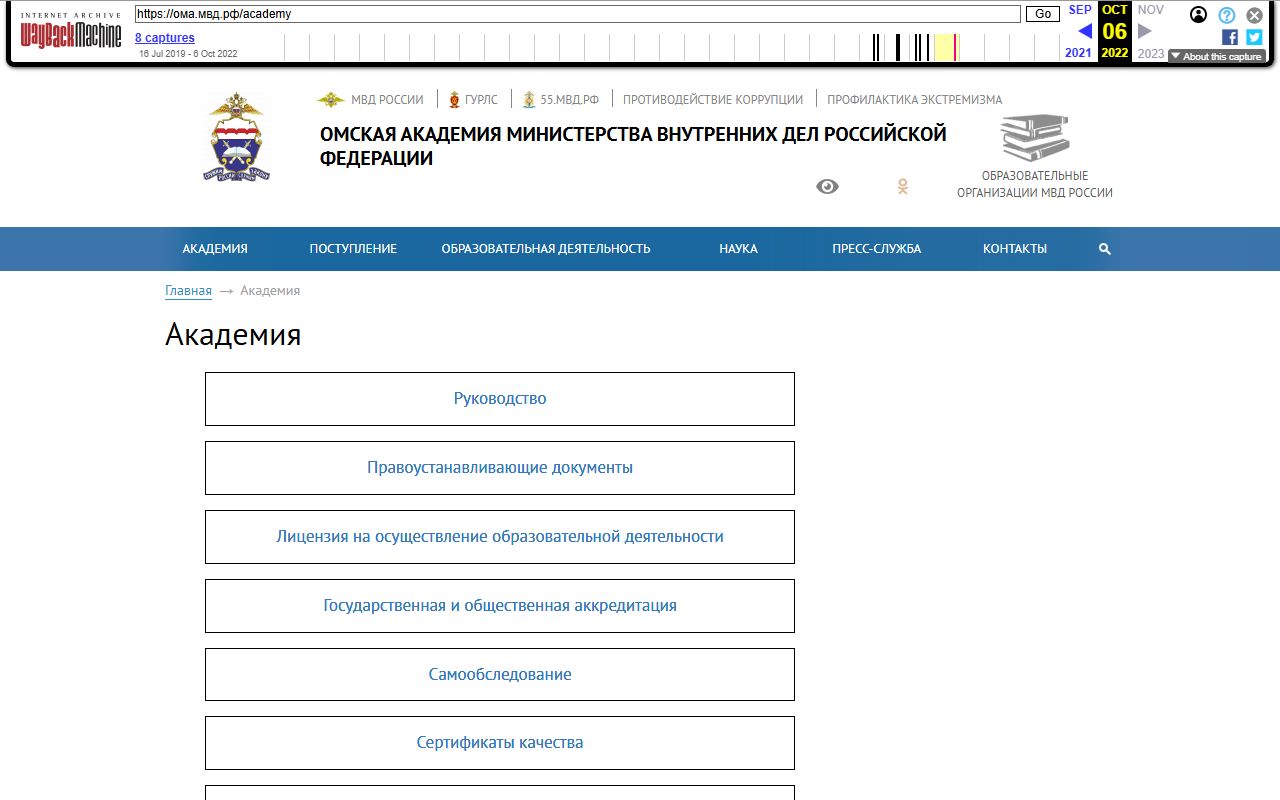Share capture on Facebook icon

1230,37
